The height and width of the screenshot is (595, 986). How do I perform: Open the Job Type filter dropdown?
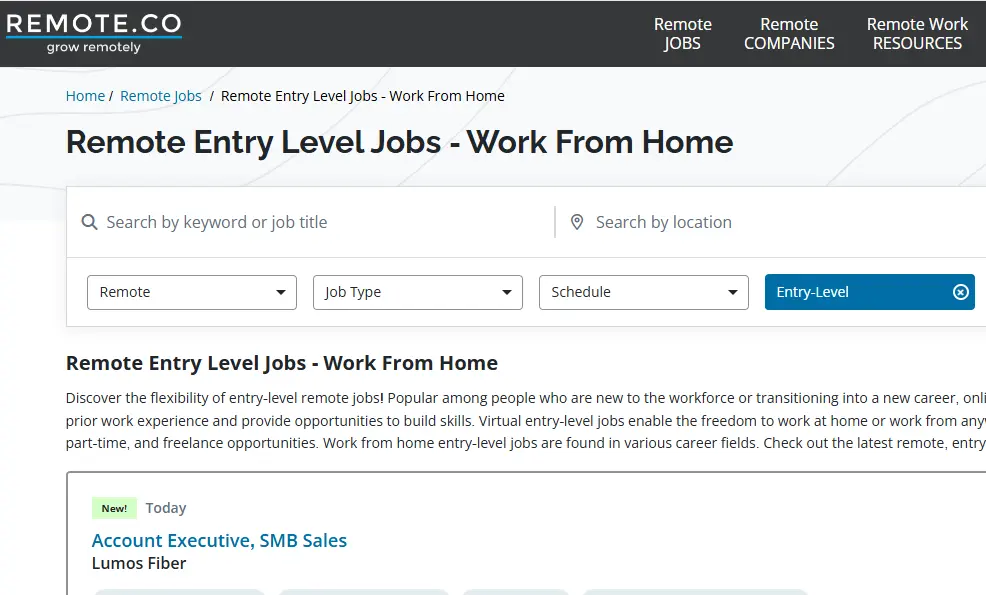[417, 292]
